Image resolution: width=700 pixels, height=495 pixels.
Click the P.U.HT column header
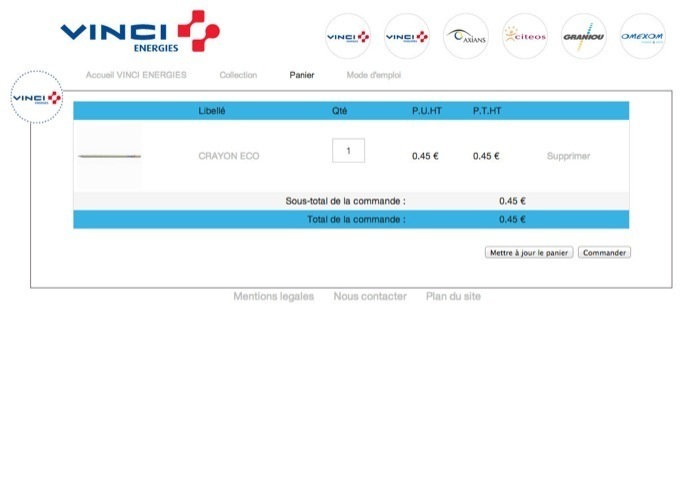coord(427,111)
